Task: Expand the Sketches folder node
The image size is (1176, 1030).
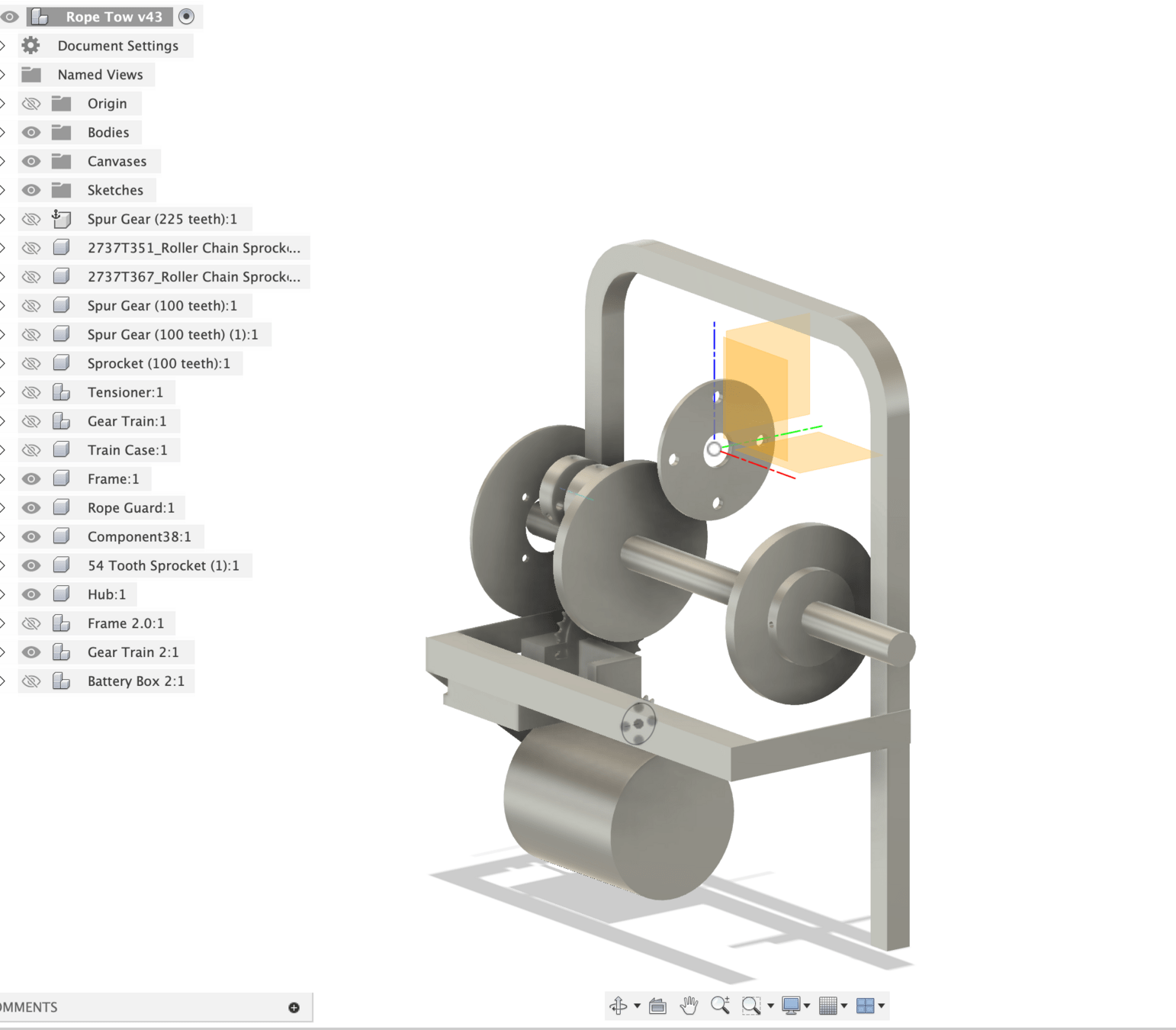Action: (3, 191)
